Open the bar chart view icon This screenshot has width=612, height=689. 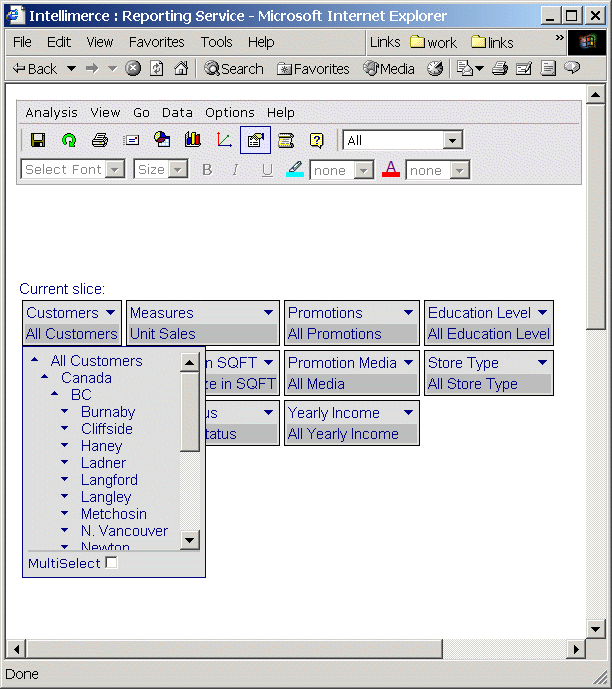193,139
